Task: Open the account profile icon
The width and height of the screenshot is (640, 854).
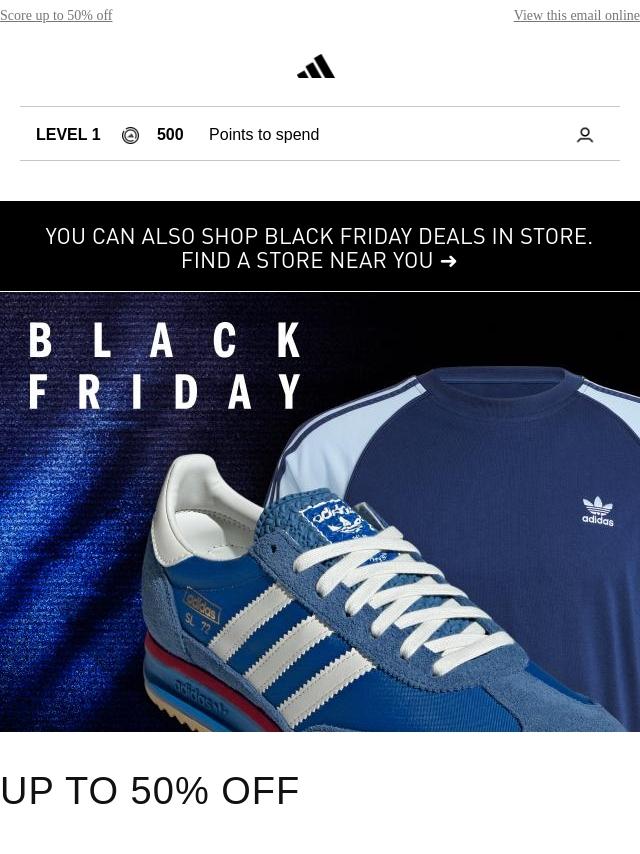Action: click(x=585, y=135)
